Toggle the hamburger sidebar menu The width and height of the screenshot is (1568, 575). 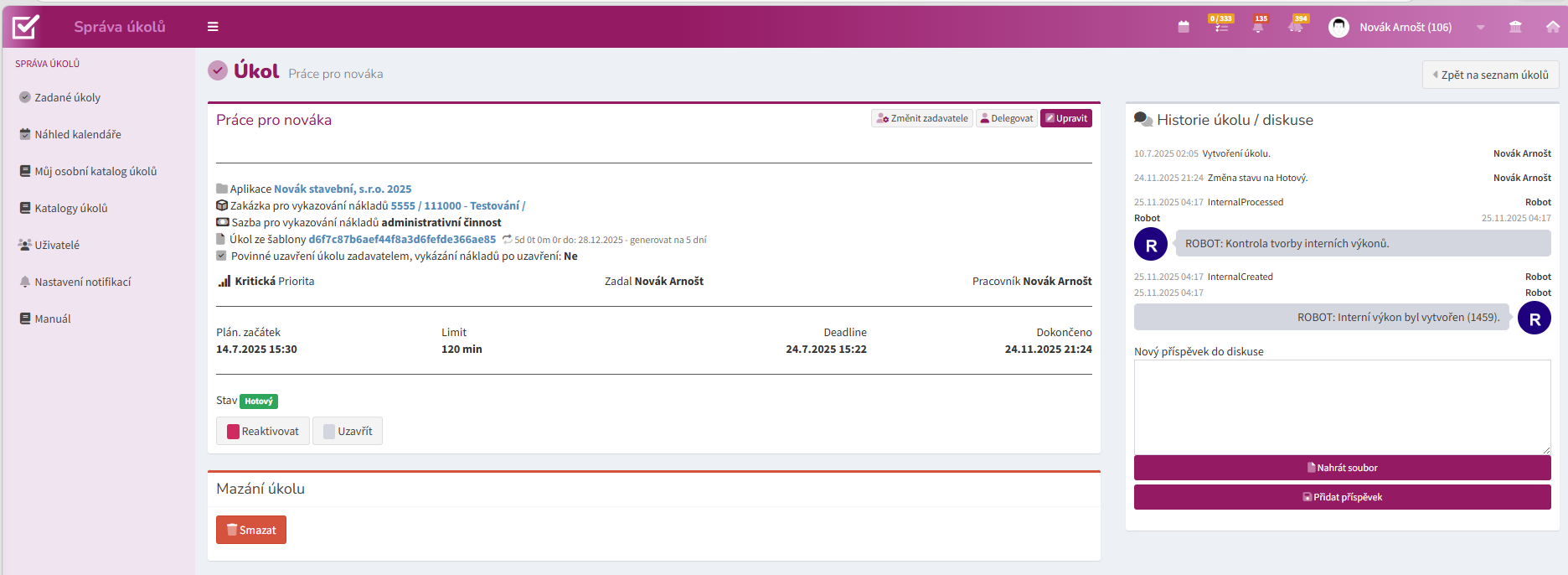pyautogui.click(x=213, y=27)
